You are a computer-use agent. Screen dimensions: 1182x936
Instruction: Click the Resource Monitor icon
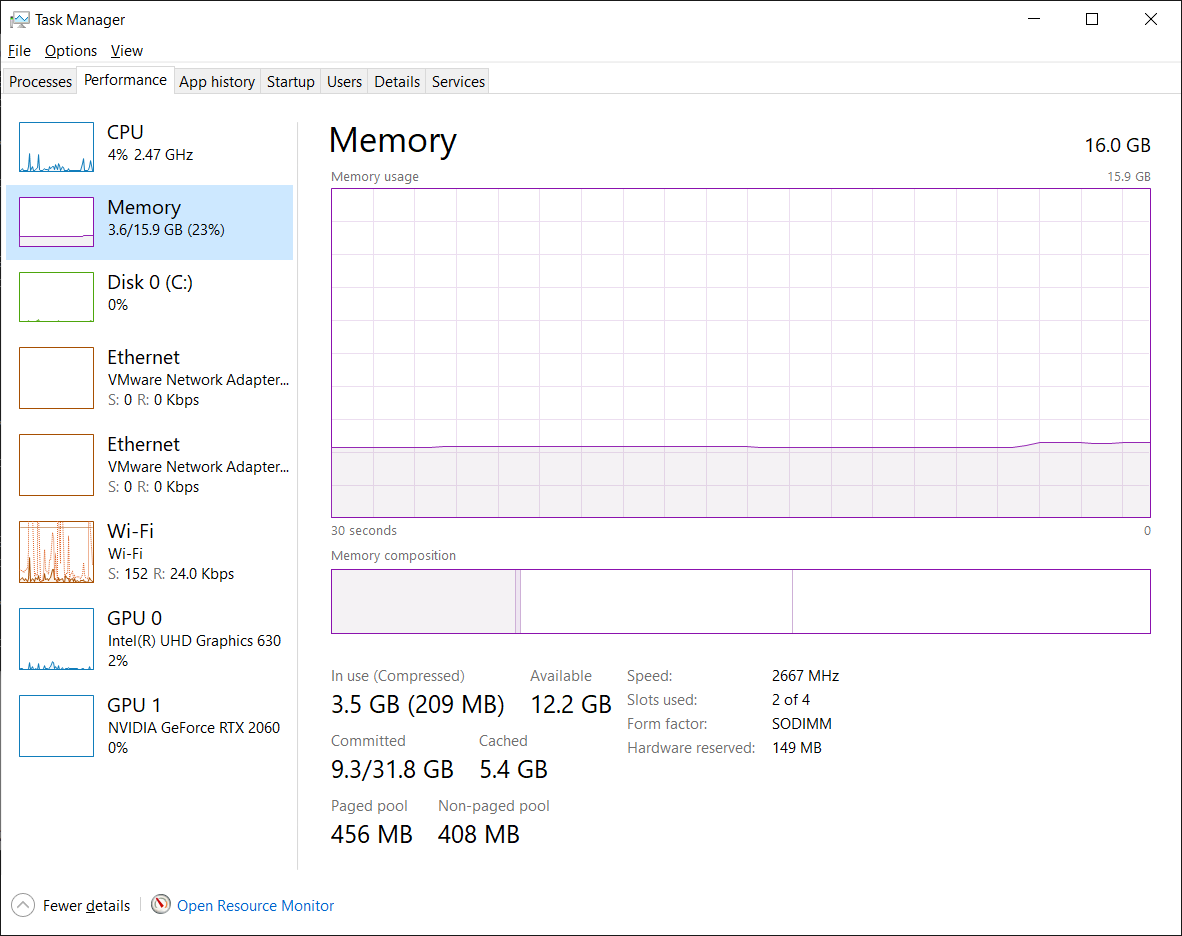tap(161, 905)
